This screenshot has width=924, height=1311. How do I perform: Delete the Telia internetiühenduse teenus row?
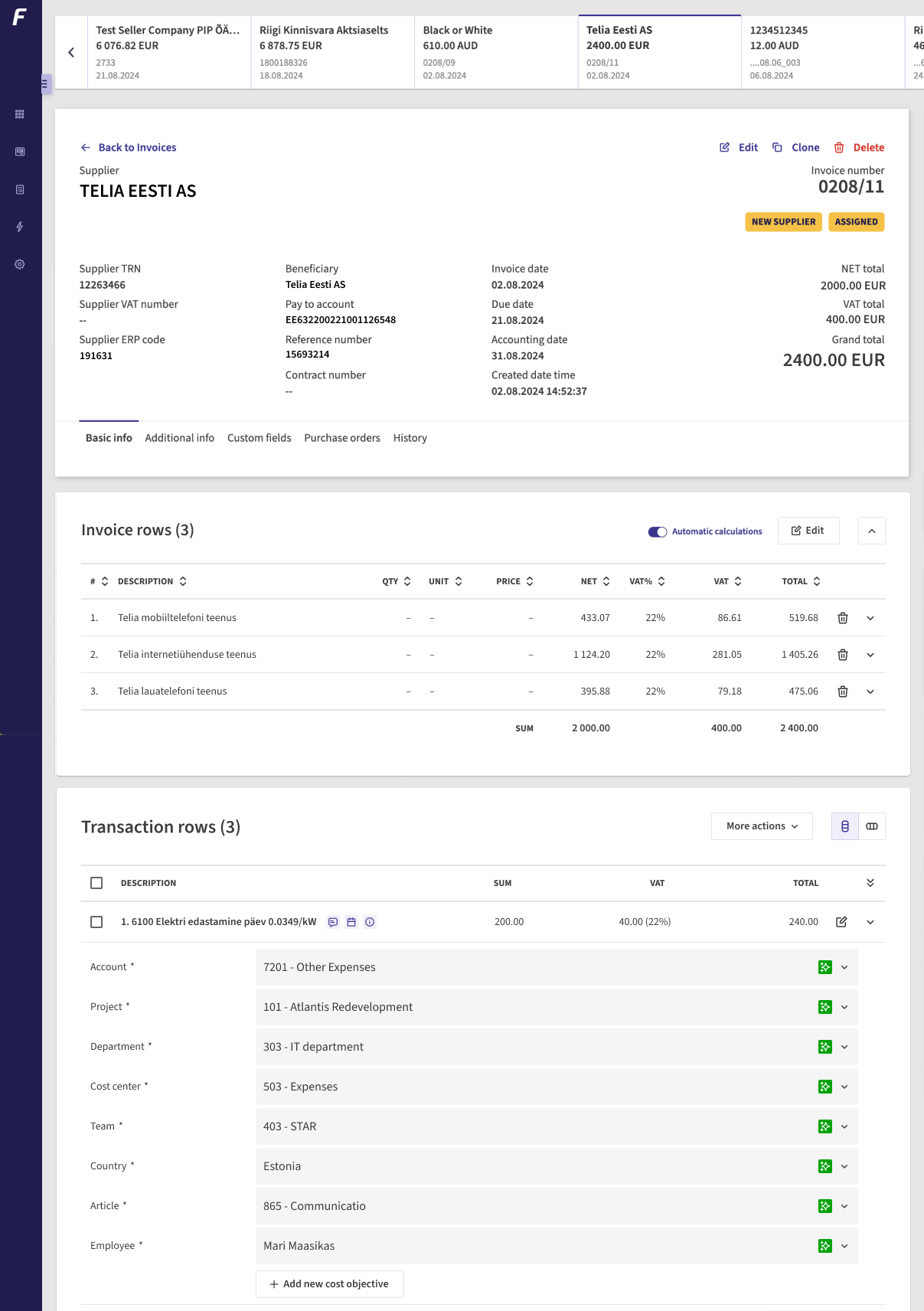pyautogui.click(x=843, y=655)
